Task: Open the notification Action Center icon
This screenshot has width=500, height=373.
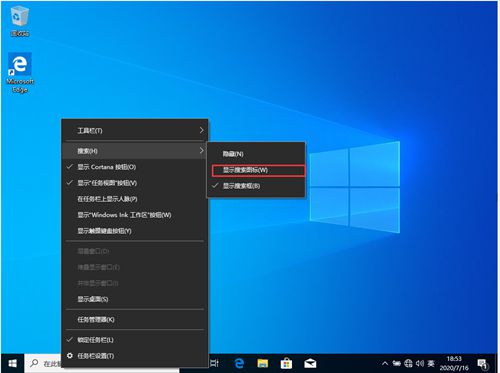Action: coord(482,364)
